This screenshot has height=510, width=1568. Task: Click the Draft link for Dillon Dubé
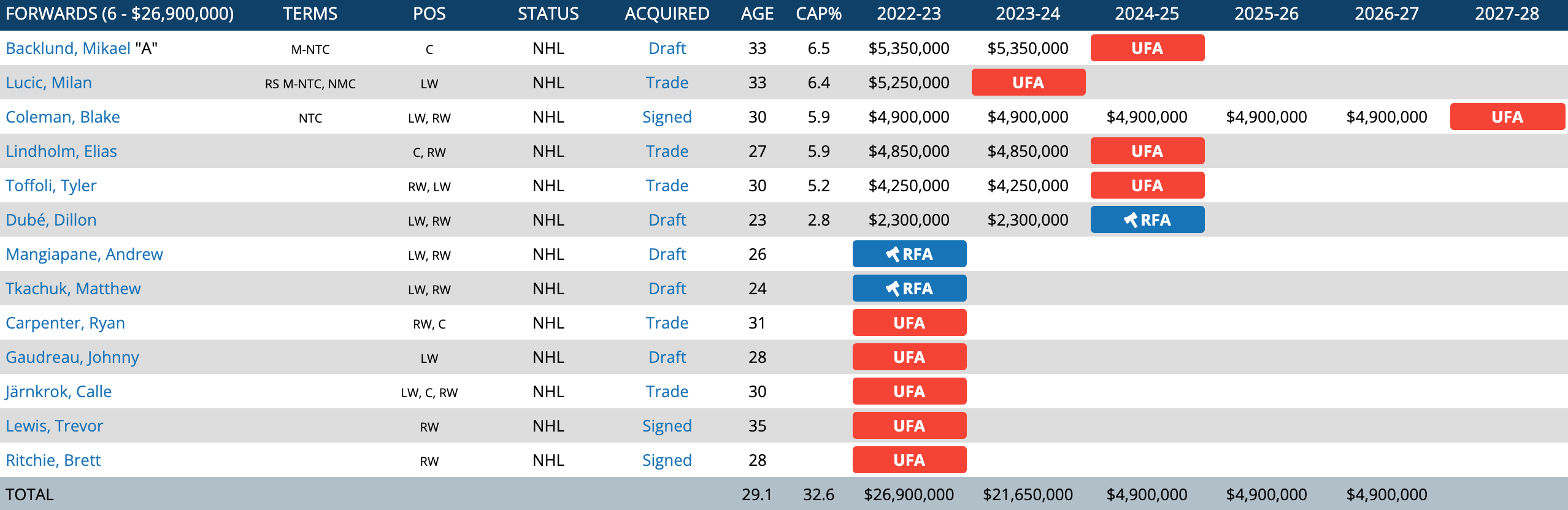(x=667, y=220)
